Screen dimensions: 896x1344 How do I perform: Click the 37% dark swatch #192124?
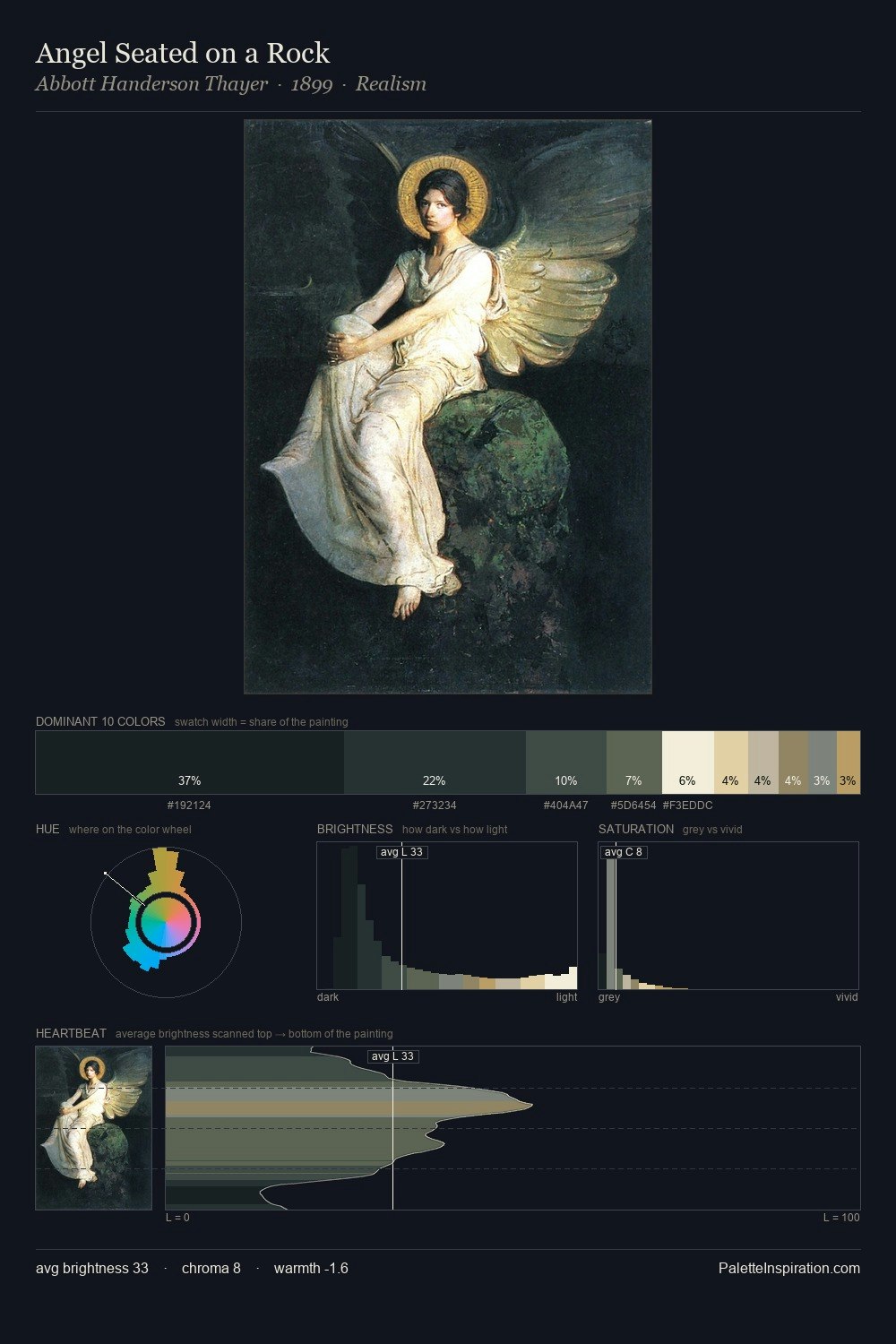[x=190, y=762]
